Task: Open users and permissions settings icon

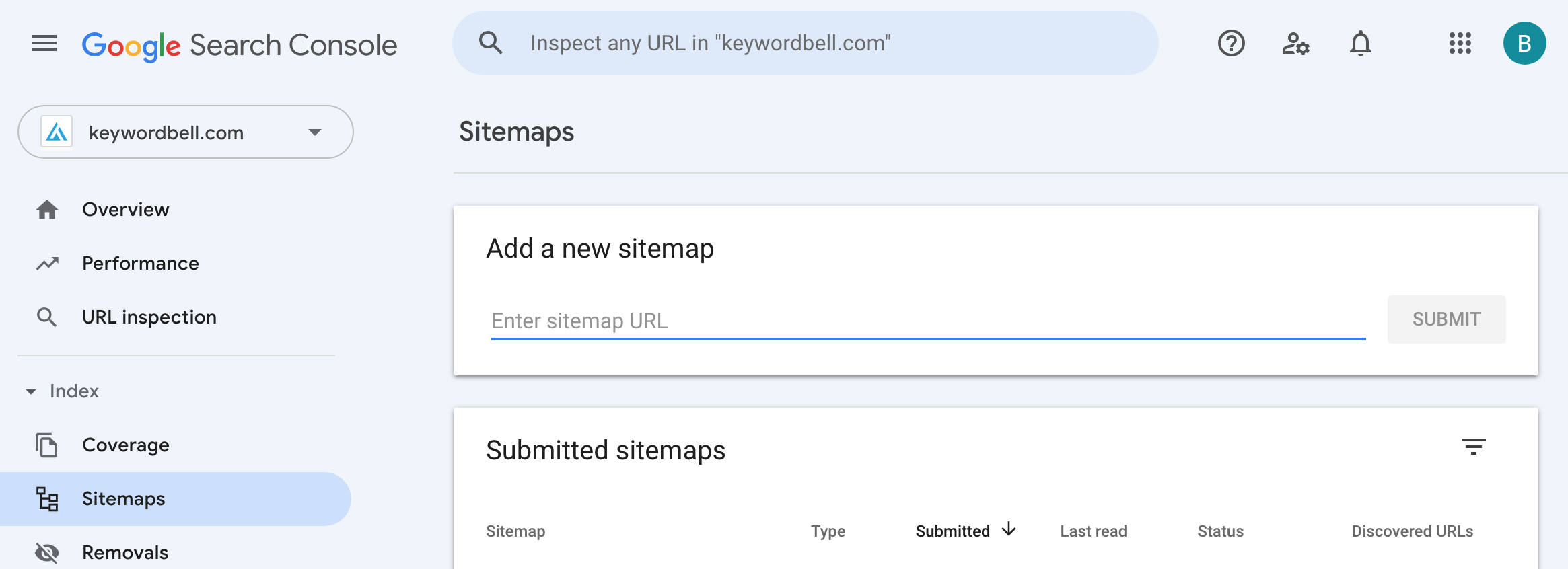Action: 1295,44
